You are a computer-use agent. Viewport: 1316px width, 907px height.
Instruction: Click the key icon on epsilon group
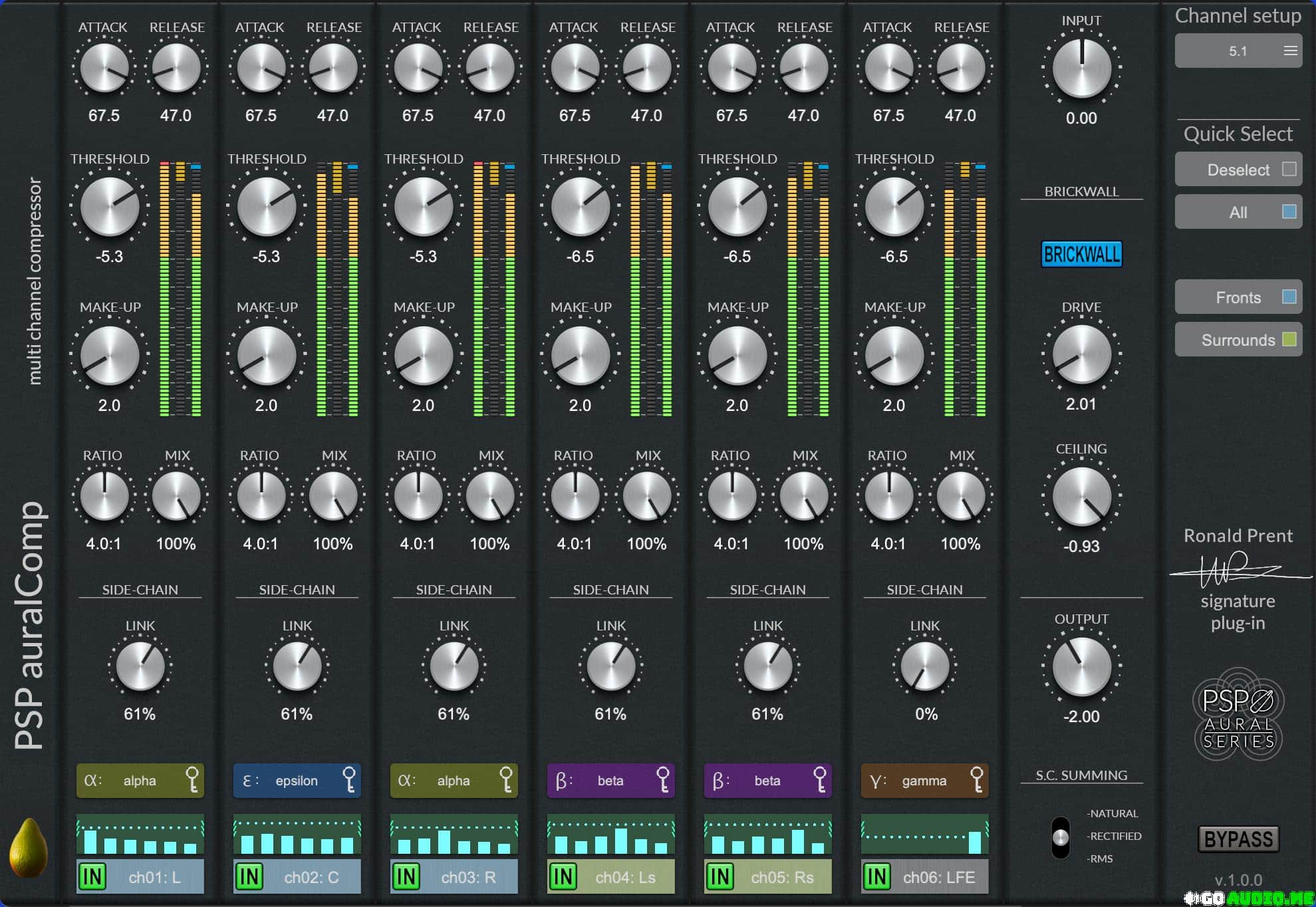coord(349,780)
